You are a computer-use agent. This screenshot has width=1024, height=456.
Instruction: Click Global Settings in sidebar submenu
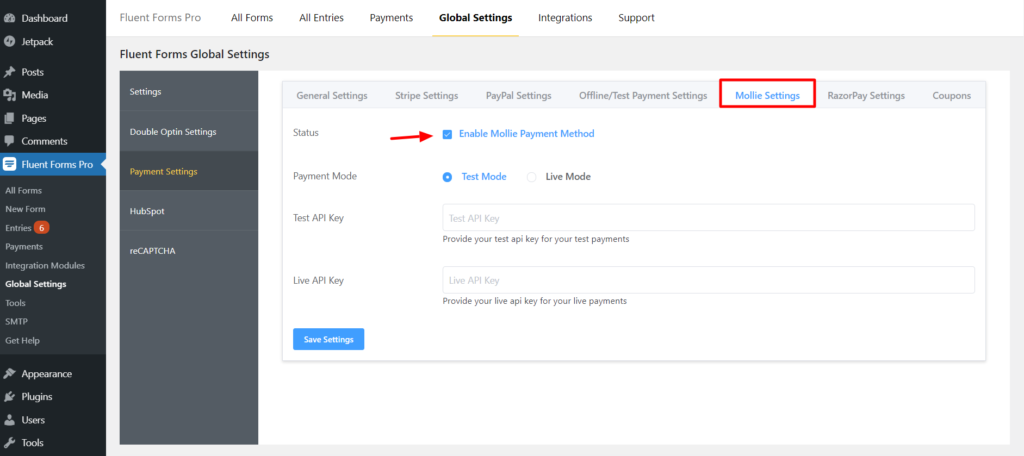[35, 284]
